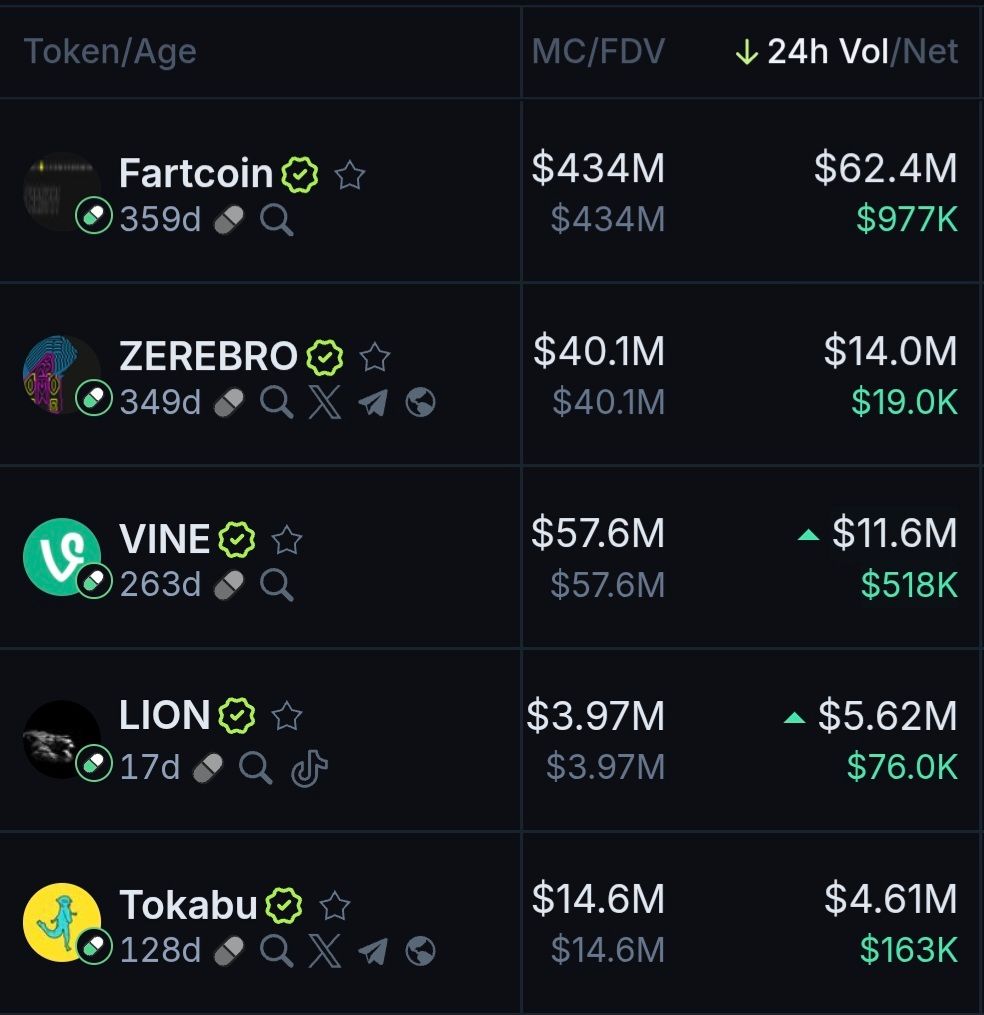
Task: Click the search magnifier icon for LION
Action: [255, 768]
